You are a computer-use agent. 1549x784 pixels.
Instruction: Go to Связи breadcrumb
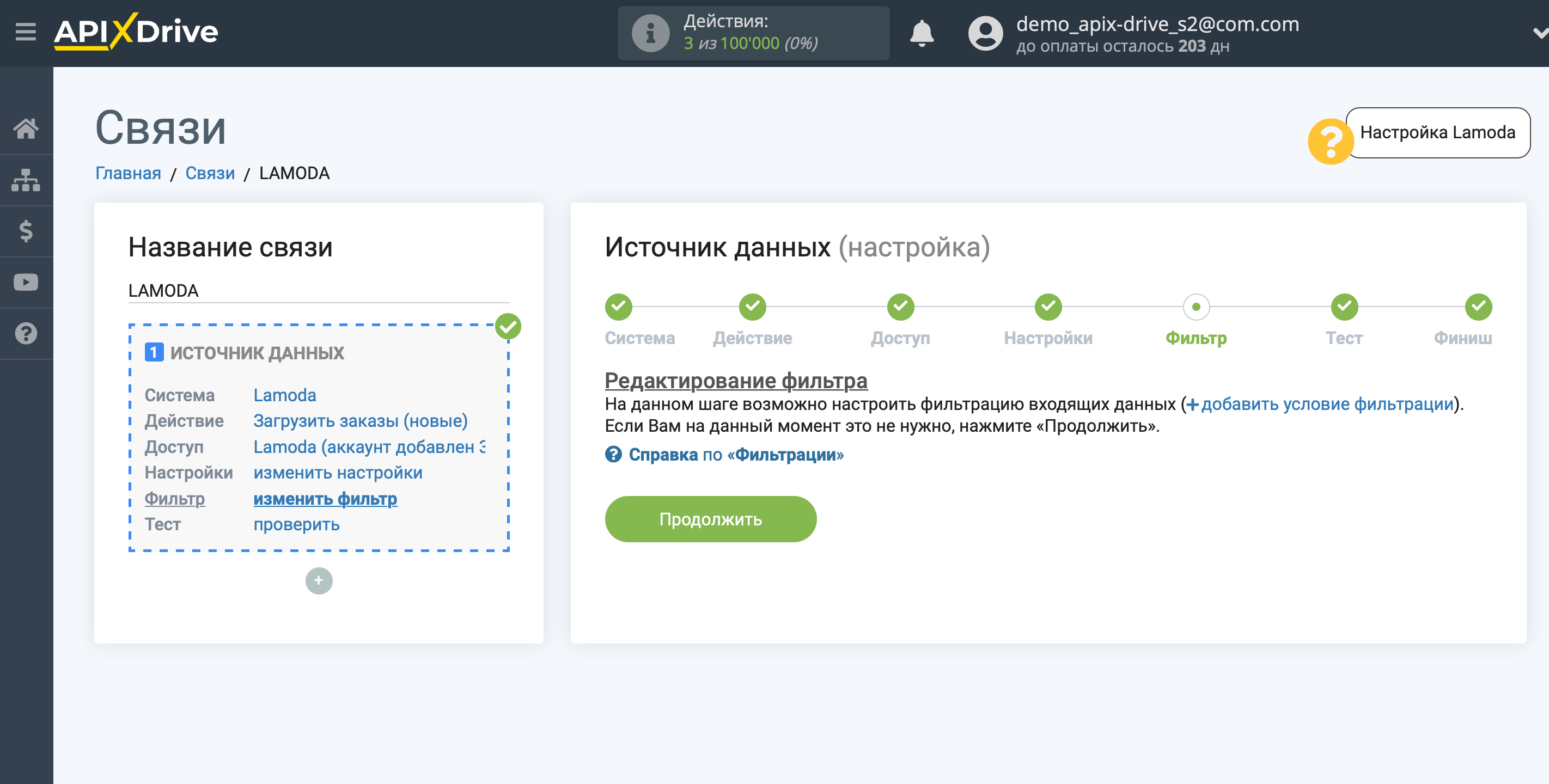(x=210, y=173)
